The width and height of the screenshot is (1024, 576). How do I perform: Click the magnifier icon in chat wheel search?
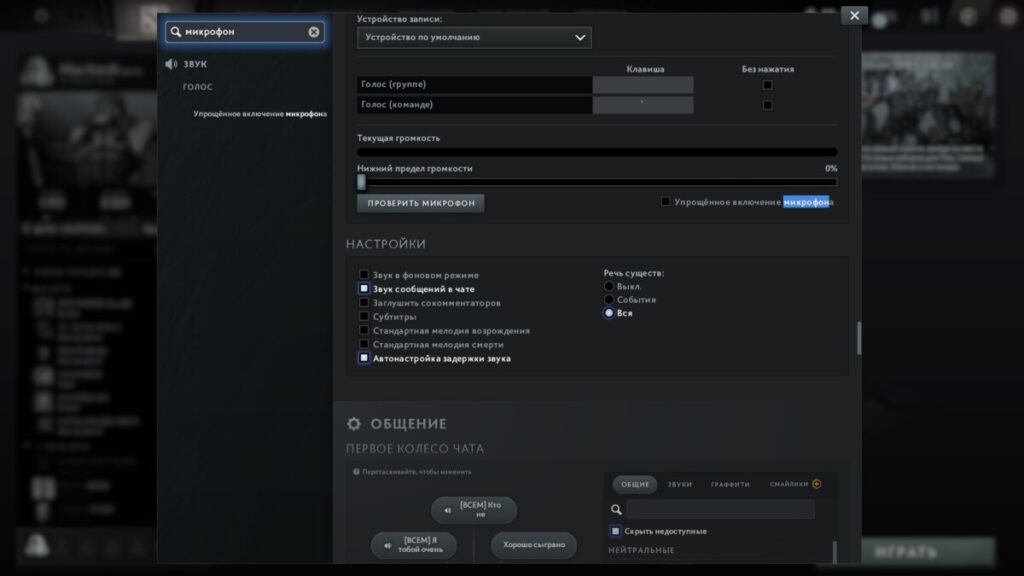point(617,509)
